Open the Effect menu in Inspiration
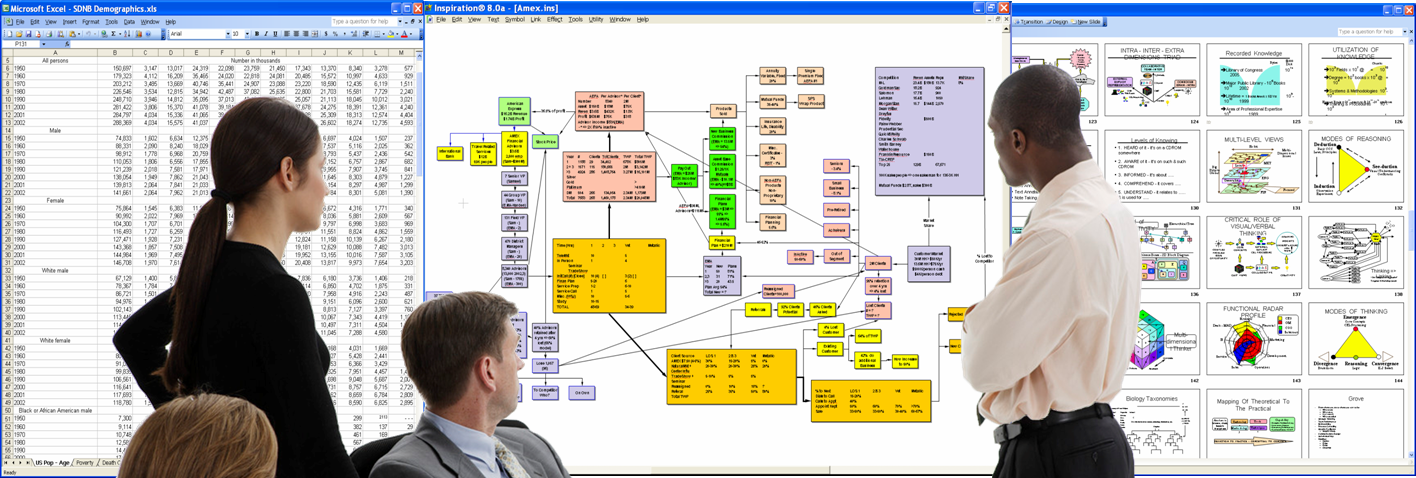The image size is (1416, 478). point(555,19)
